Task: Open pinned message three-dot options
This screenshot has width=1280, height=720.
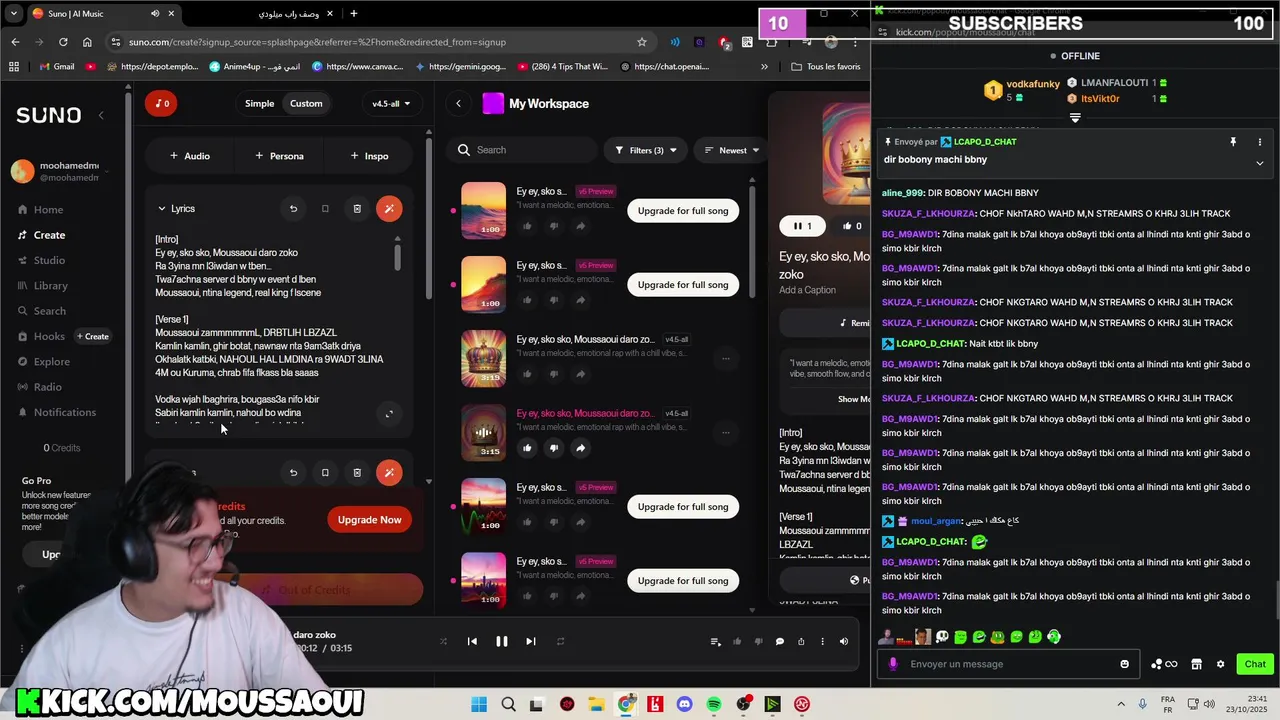Action: [1260, 142]
